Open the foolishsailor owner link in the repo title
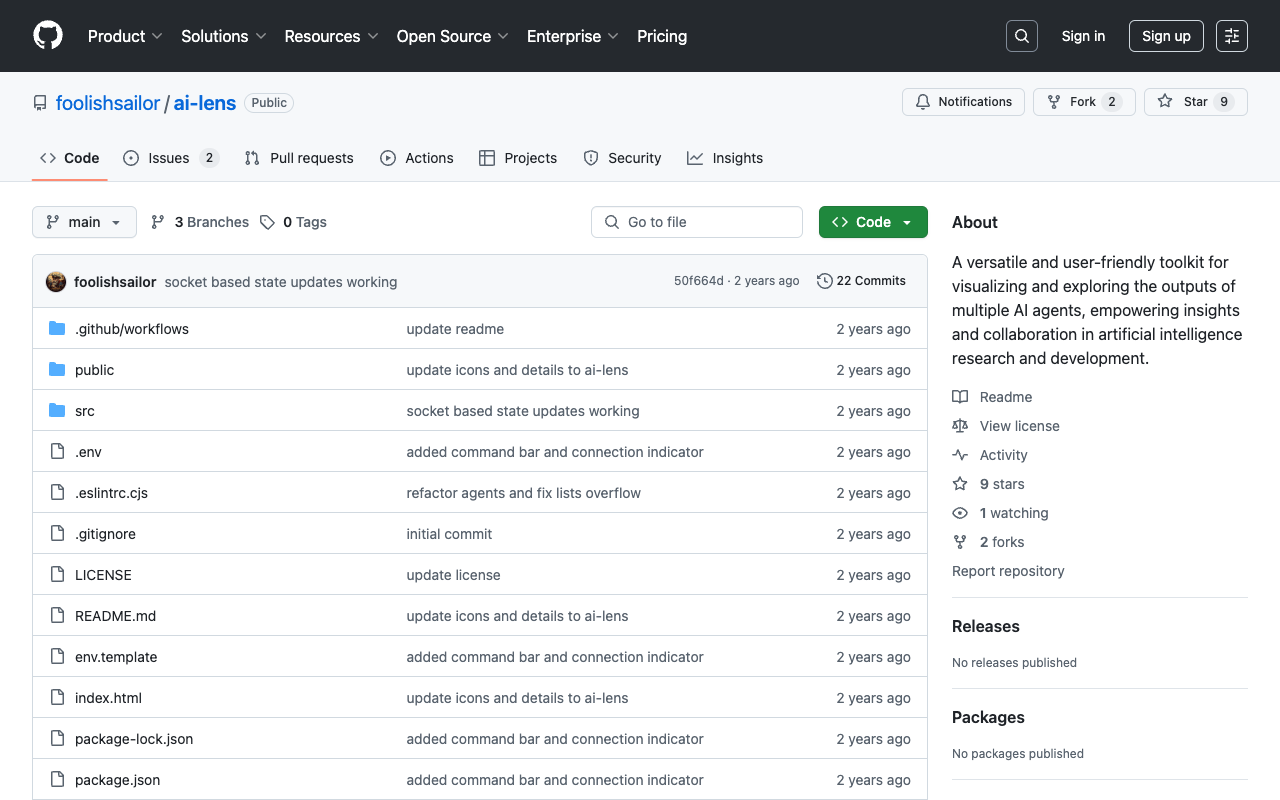 click(x=108, y=103)
